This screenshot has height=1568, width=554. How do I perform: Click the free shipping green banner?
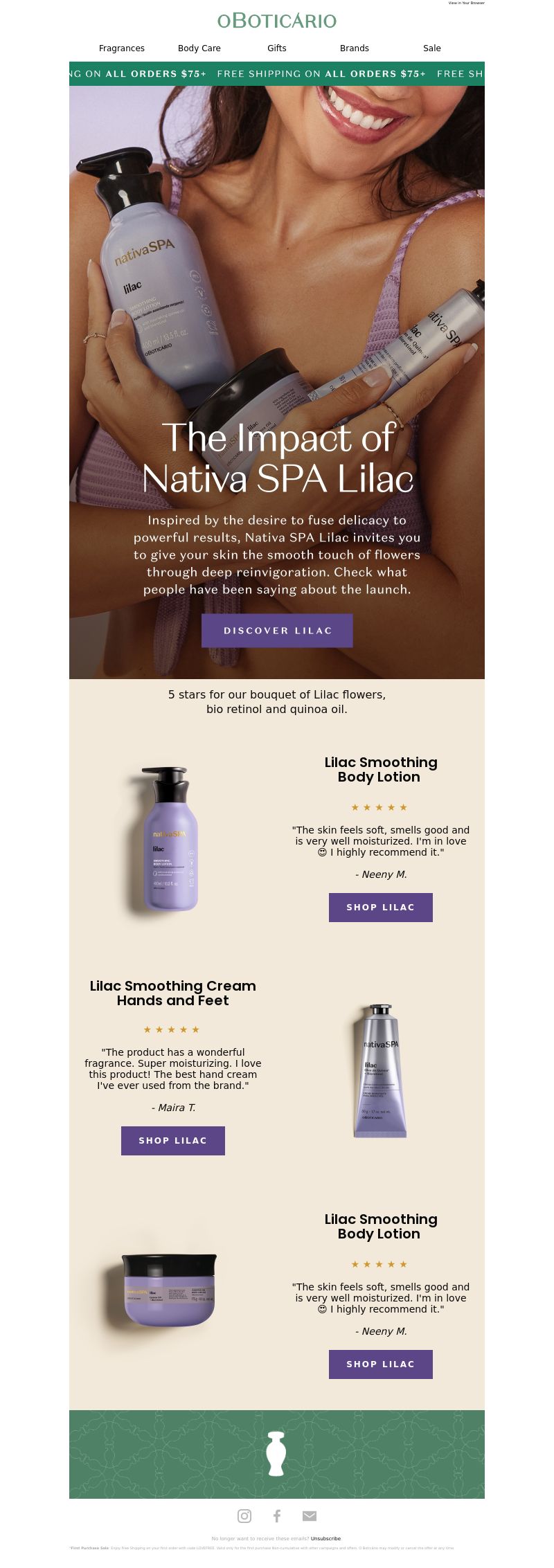(x=277, y=73)
